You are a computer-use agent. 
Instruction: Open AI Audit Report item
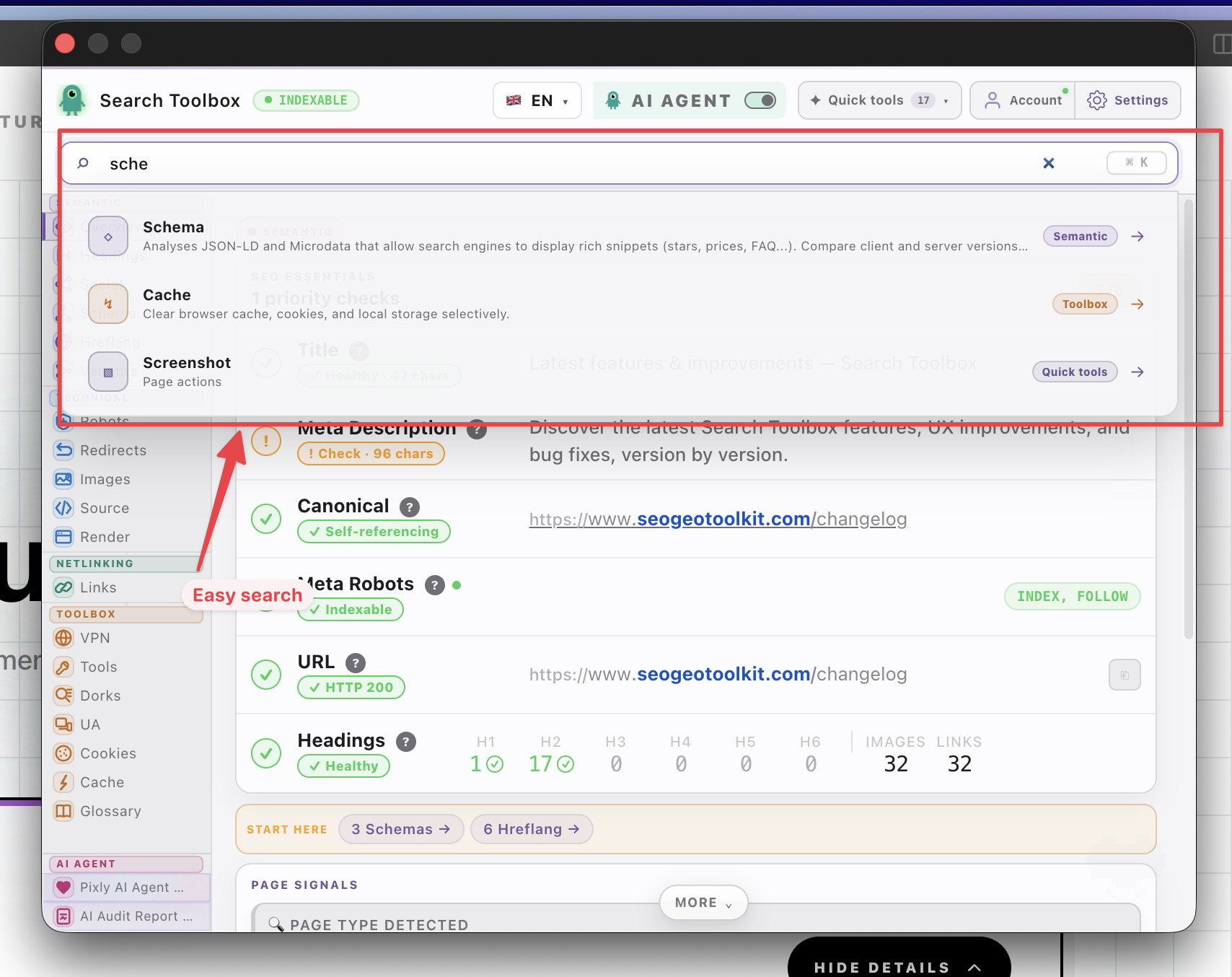[x=126, y=916]
